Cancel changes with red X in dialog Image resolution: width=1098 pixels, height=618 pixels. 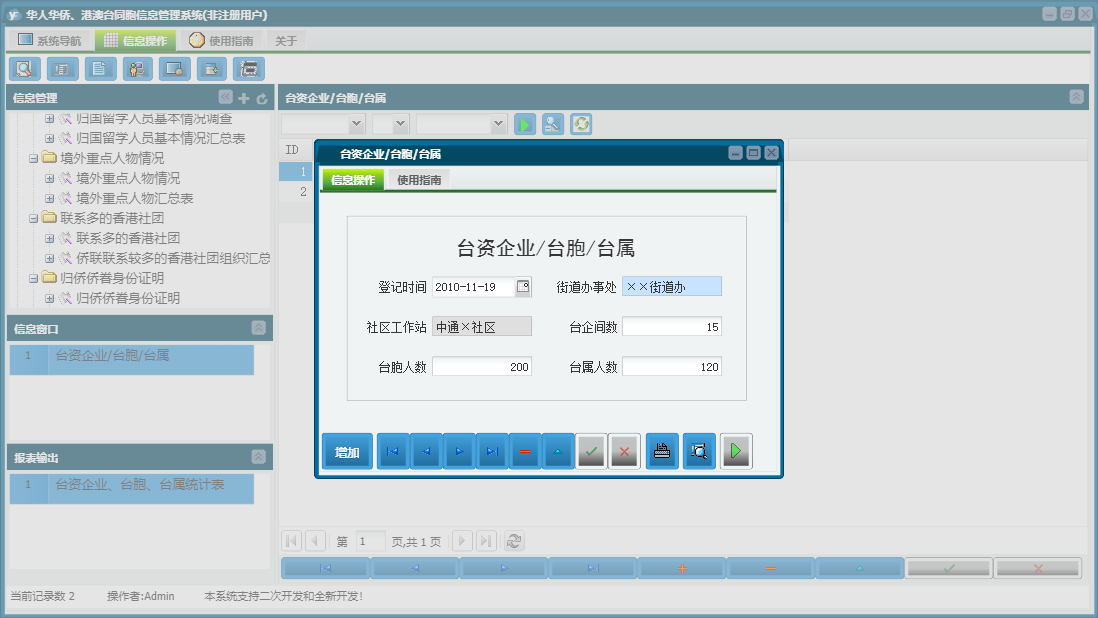click(x=625, y=451)
